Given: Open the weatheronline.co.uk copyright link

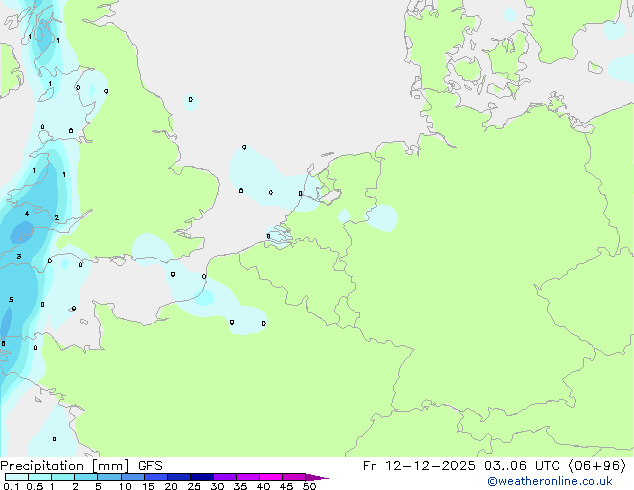Looking at the screenshot, I should [x=550, y=481].
